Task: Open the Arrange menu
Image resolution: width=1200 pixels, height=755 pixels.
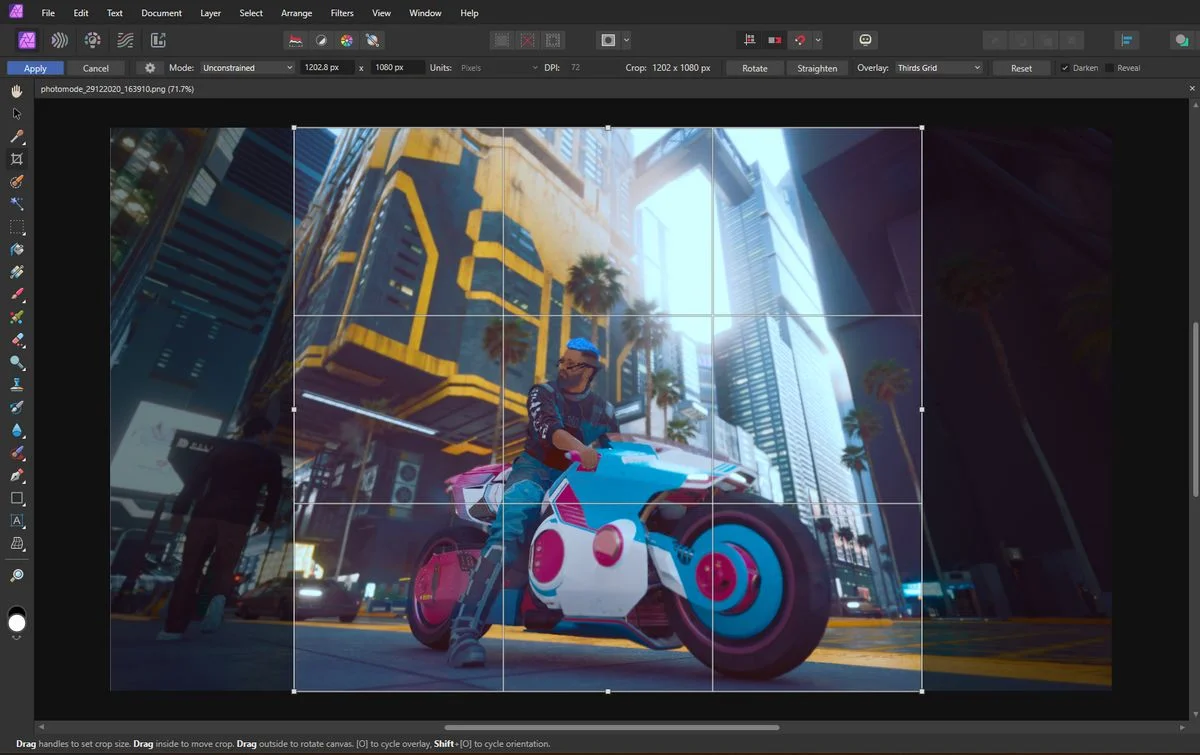Action: tap(296, 13)
